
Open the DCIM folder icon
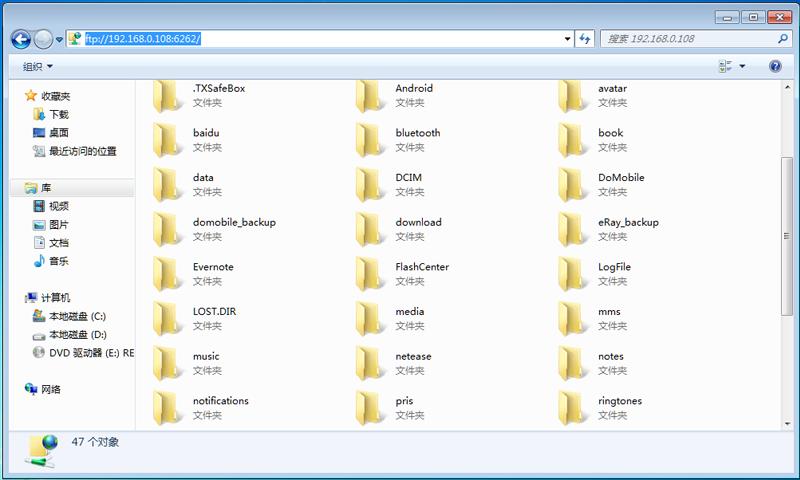pos(371,184)
